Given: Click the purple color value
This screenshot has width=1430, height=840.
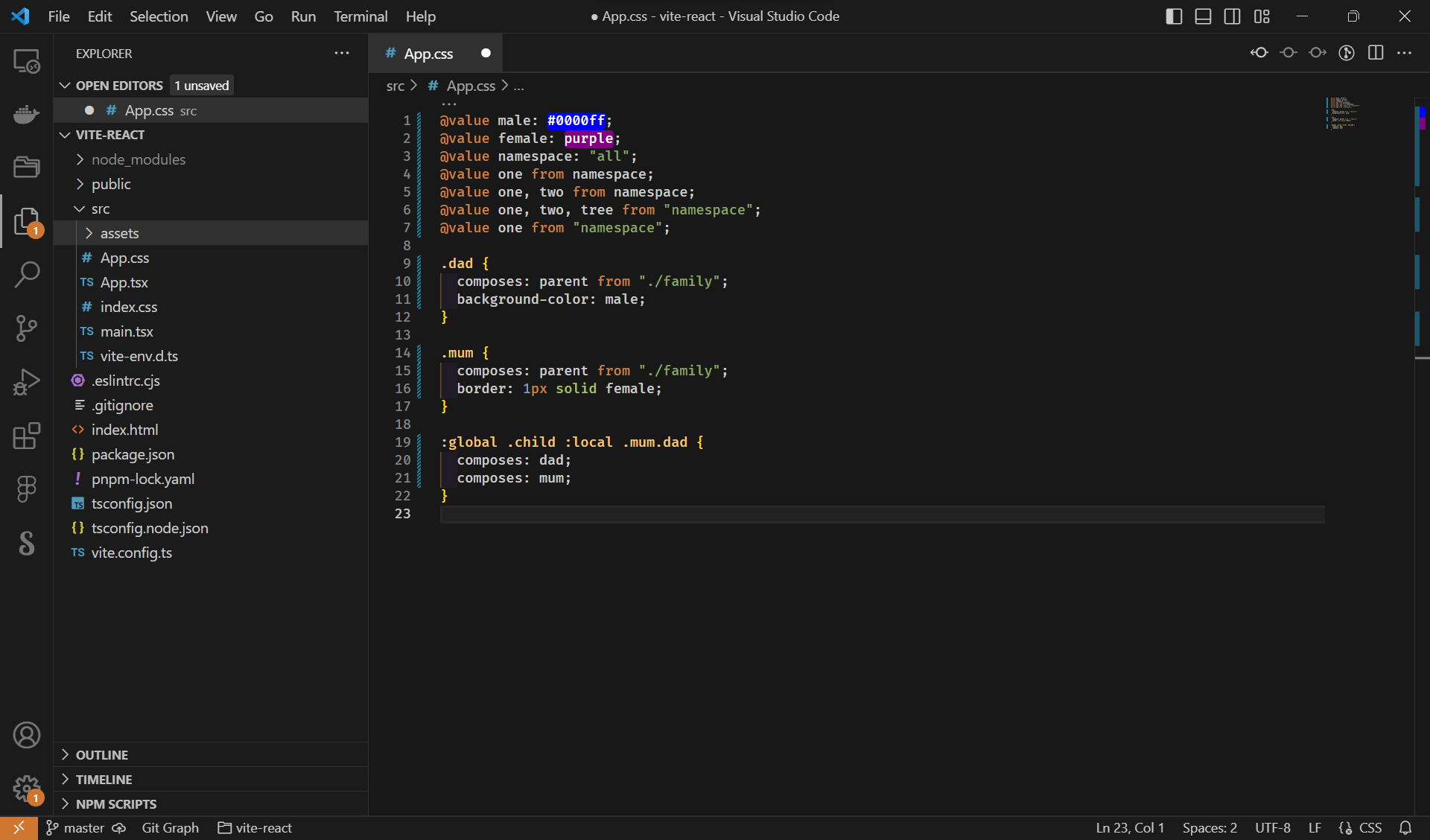Looking at the screenshot, I should pos(588,139).
